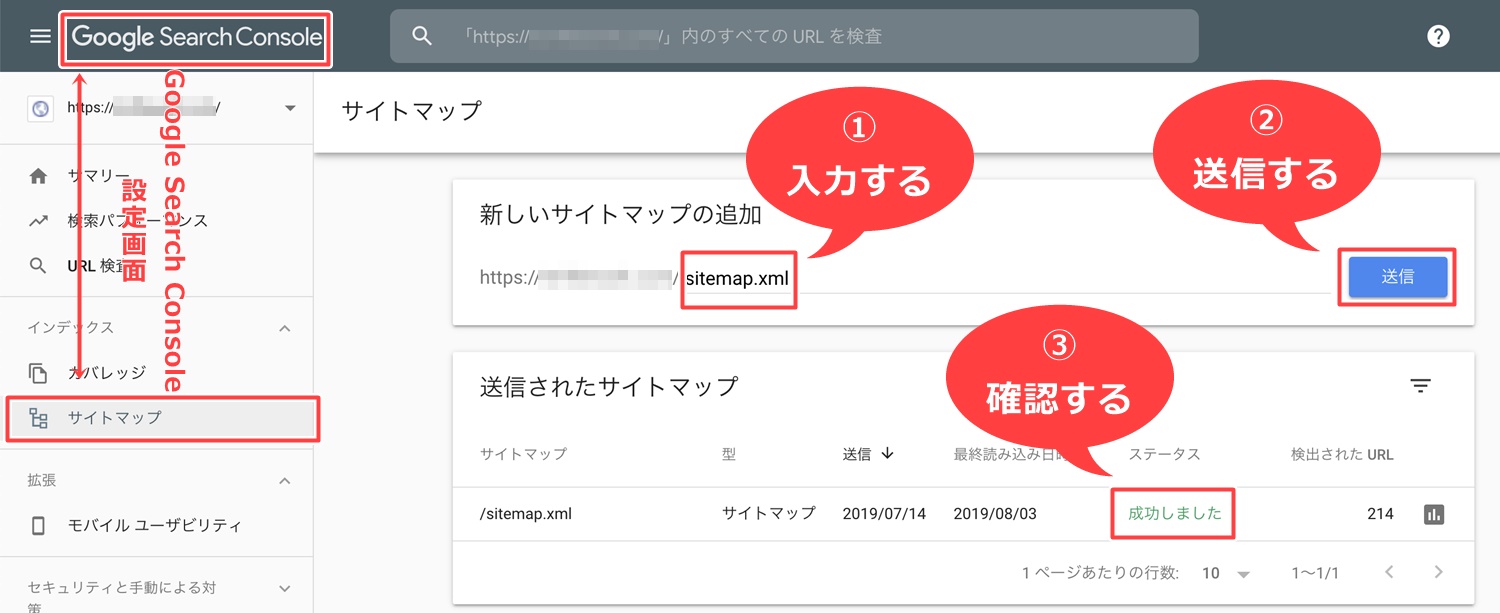Click the サイトマップ column header

tap(523, 454)
